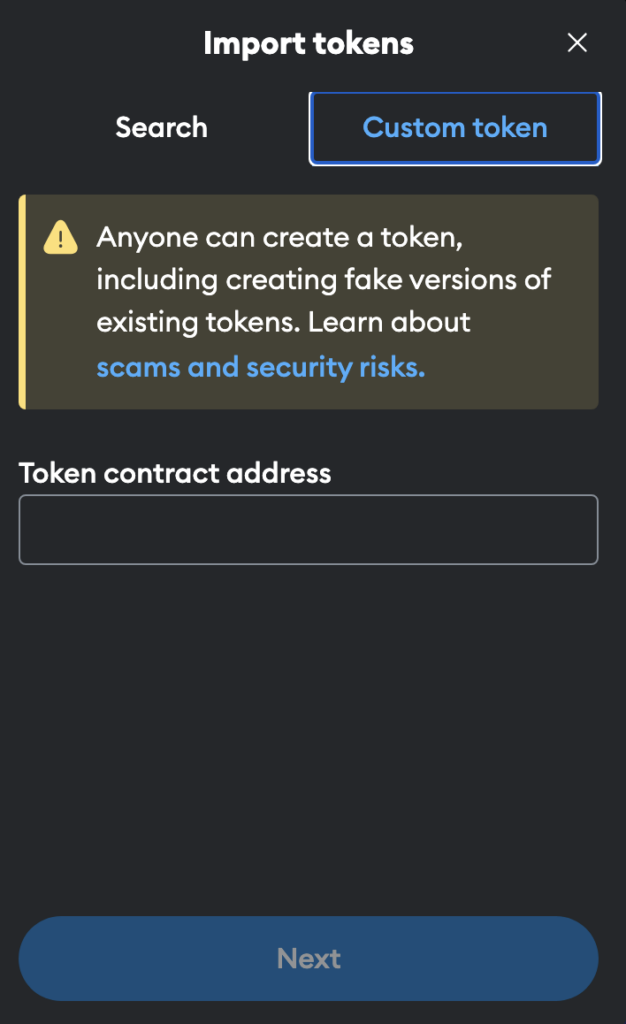Click the highlighted Custom token tab label
The image size is (626, 1024).
coord(455,128)
